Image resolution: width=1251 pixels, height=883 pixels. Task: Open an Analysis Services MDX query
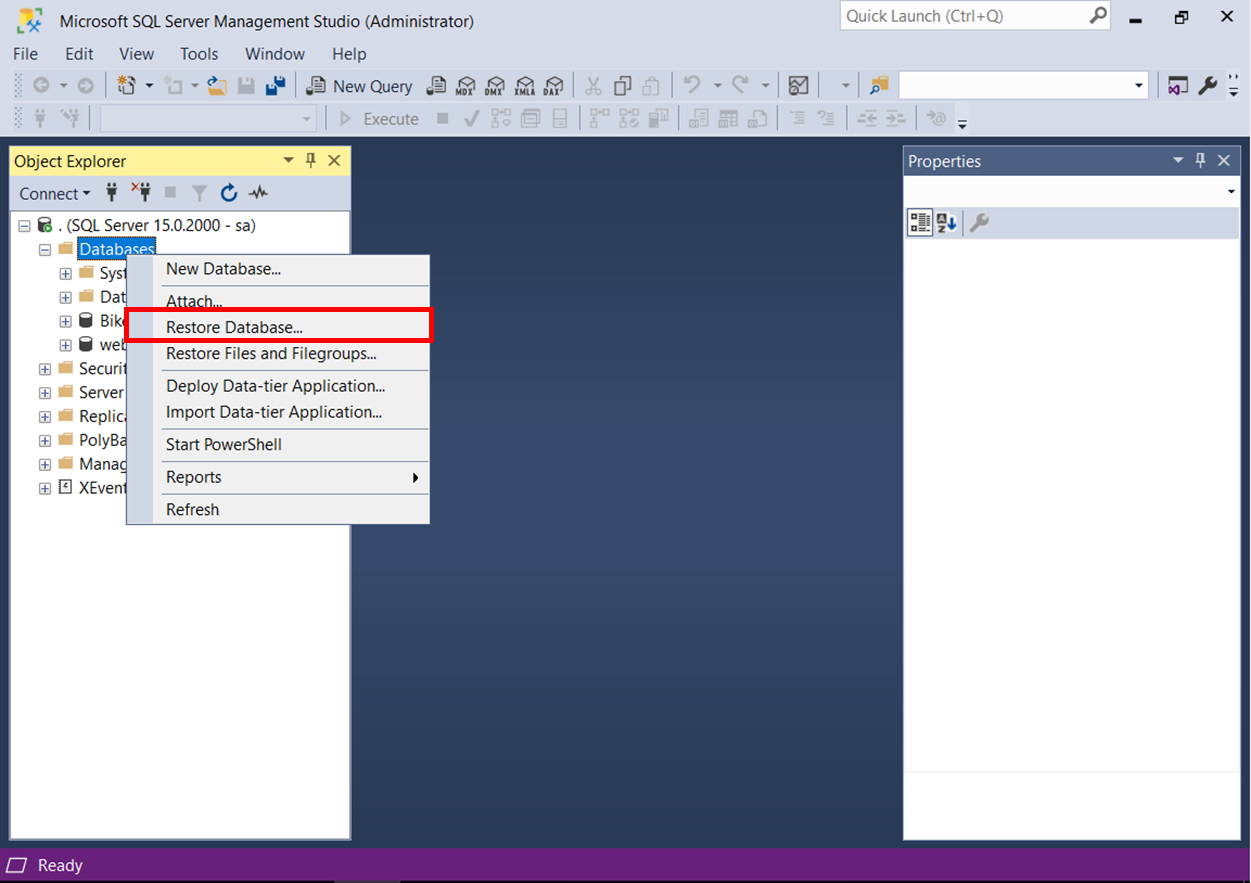click(x=466, y=86)
